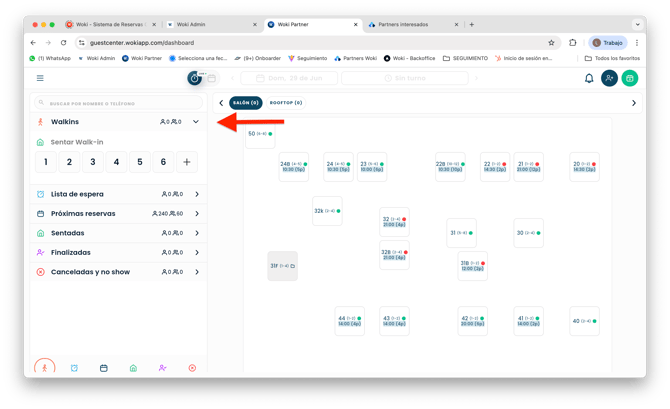Image resolution: width=670 pixels, height=409 pixels.
Task: Select walk-in icon in bottom bar
Action: pyautogui.click(x=44, y=368)
